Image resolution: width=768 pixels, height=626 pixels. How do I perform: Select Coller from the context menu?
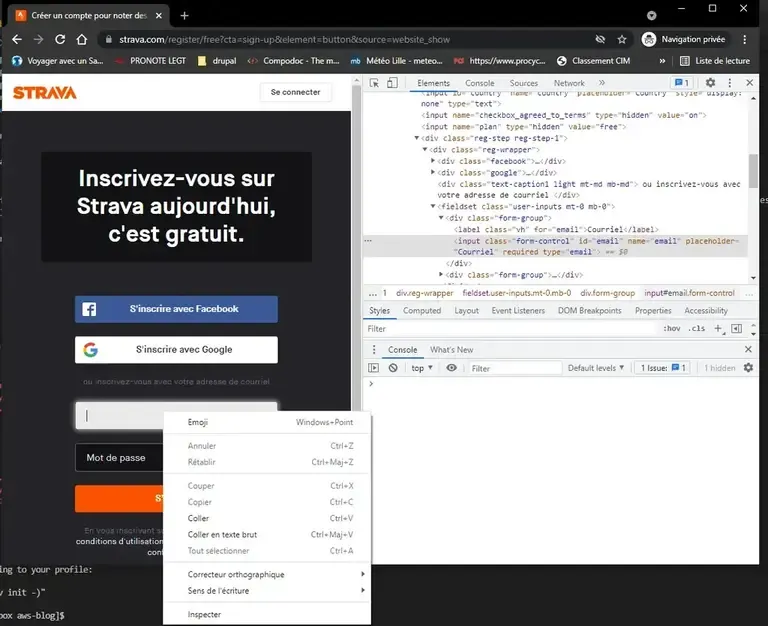[199, 518]
